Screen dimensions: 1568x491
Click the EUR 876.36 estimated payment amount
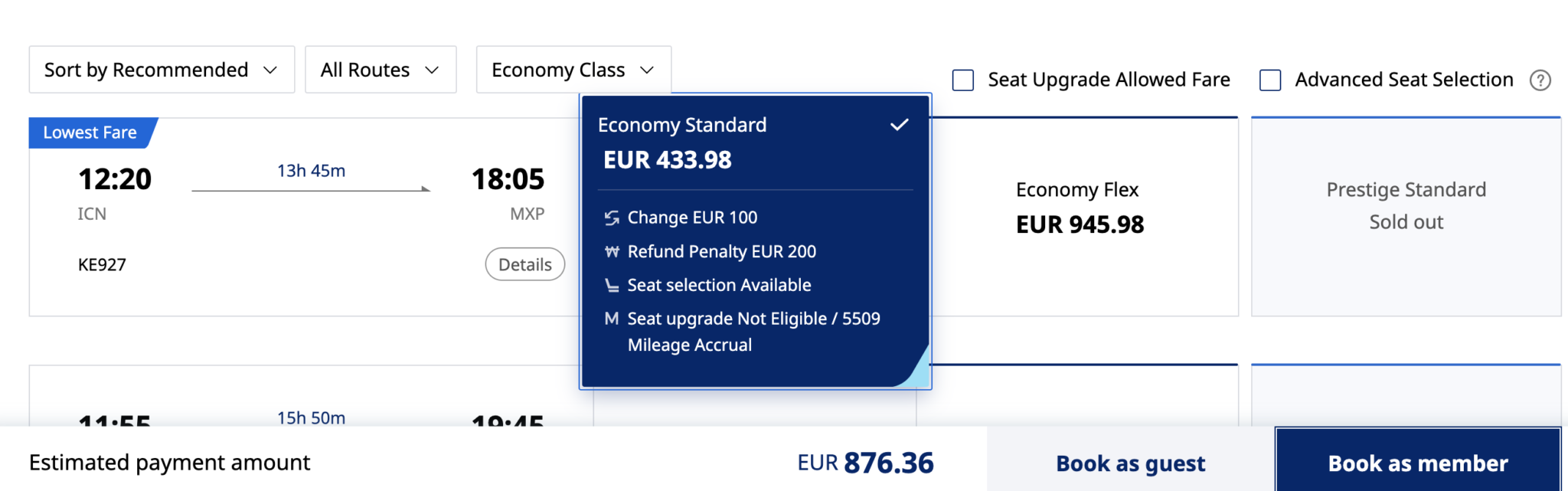coord(865,463)
